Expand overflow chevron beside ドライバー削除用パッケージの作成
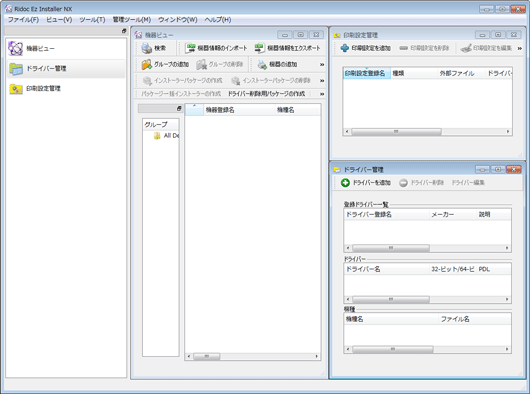 tap(322, 94)
